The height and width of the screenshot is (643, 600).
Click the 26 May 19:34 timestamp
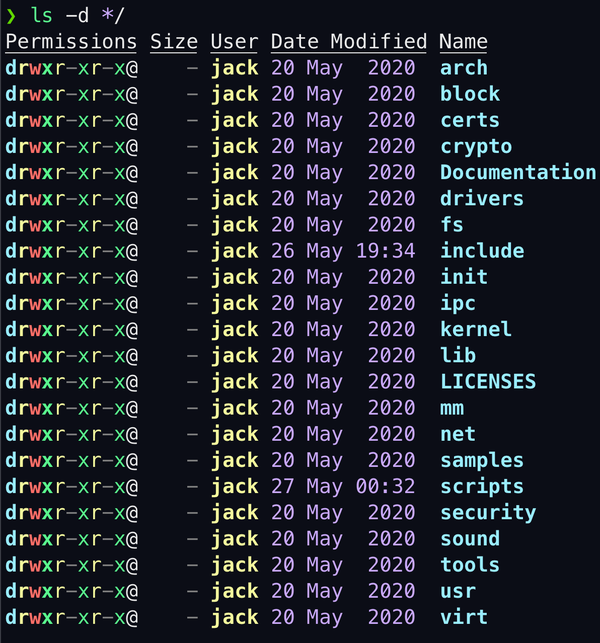tap(342, 250)
